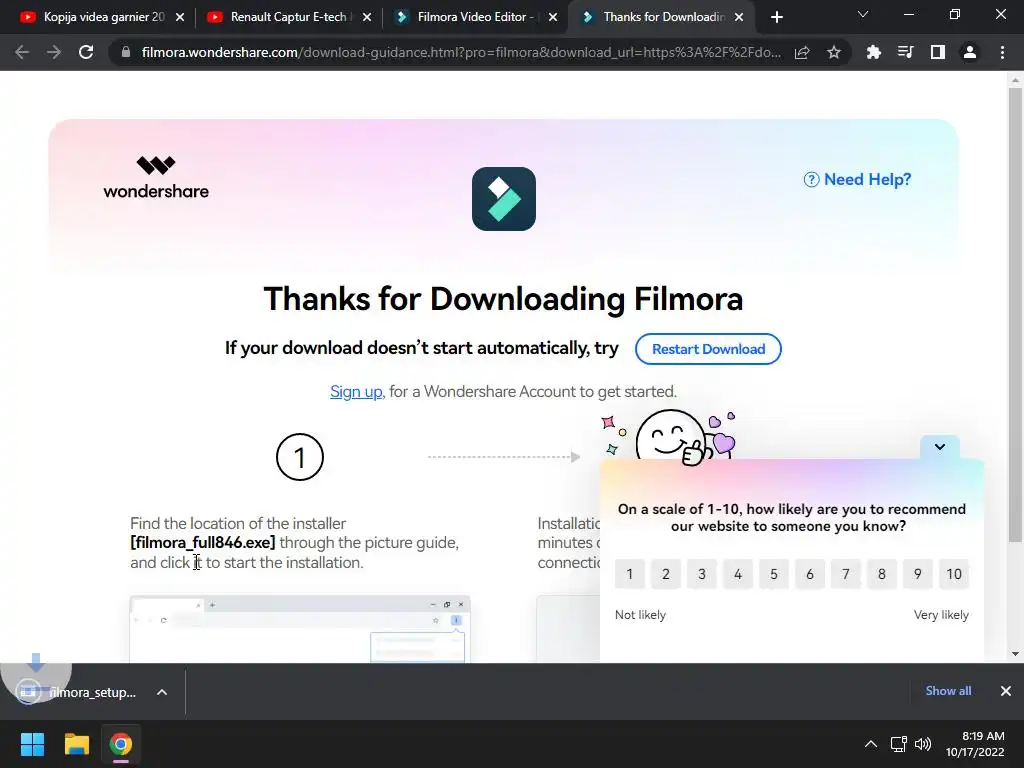The width and height of the screenshot is (1024, 768).
Task: Expand filmora_setup download options arrow
Action: coord(162,692)
